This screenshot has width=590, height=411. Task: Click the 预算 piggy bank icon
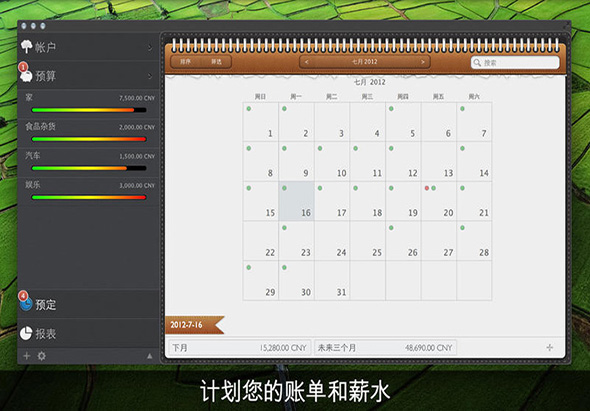coord(26,77)
